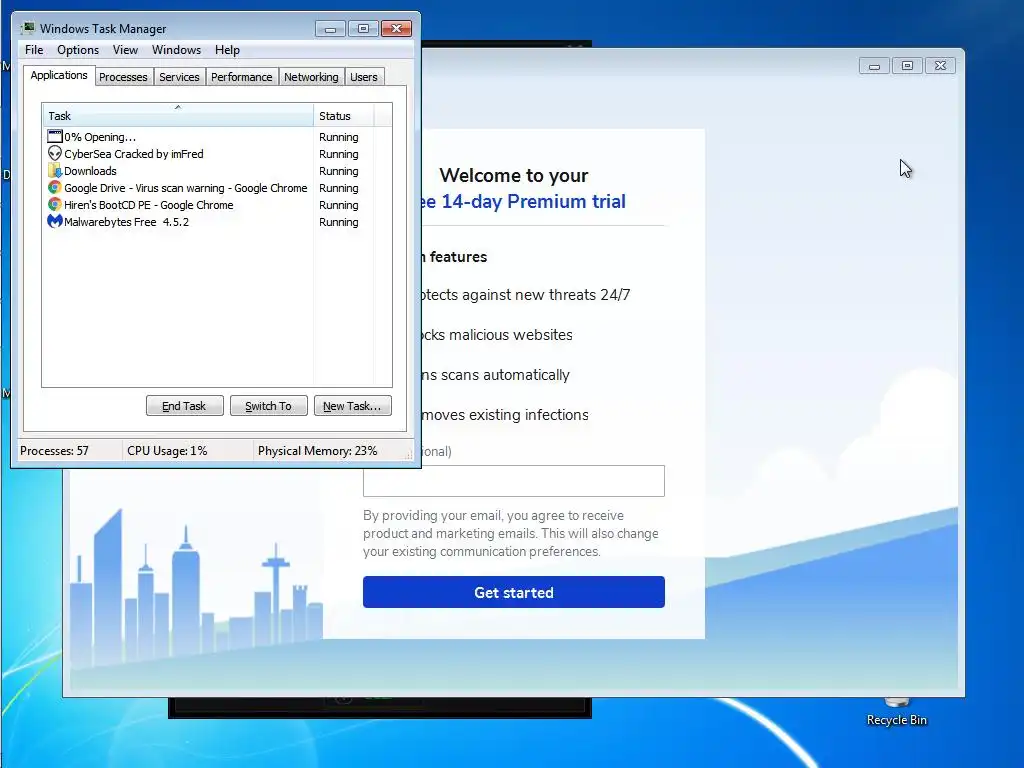Click '14-day Premium trial' heading text
The height and width of the screenshot is (768, 1024).
(x=534, y=202)
